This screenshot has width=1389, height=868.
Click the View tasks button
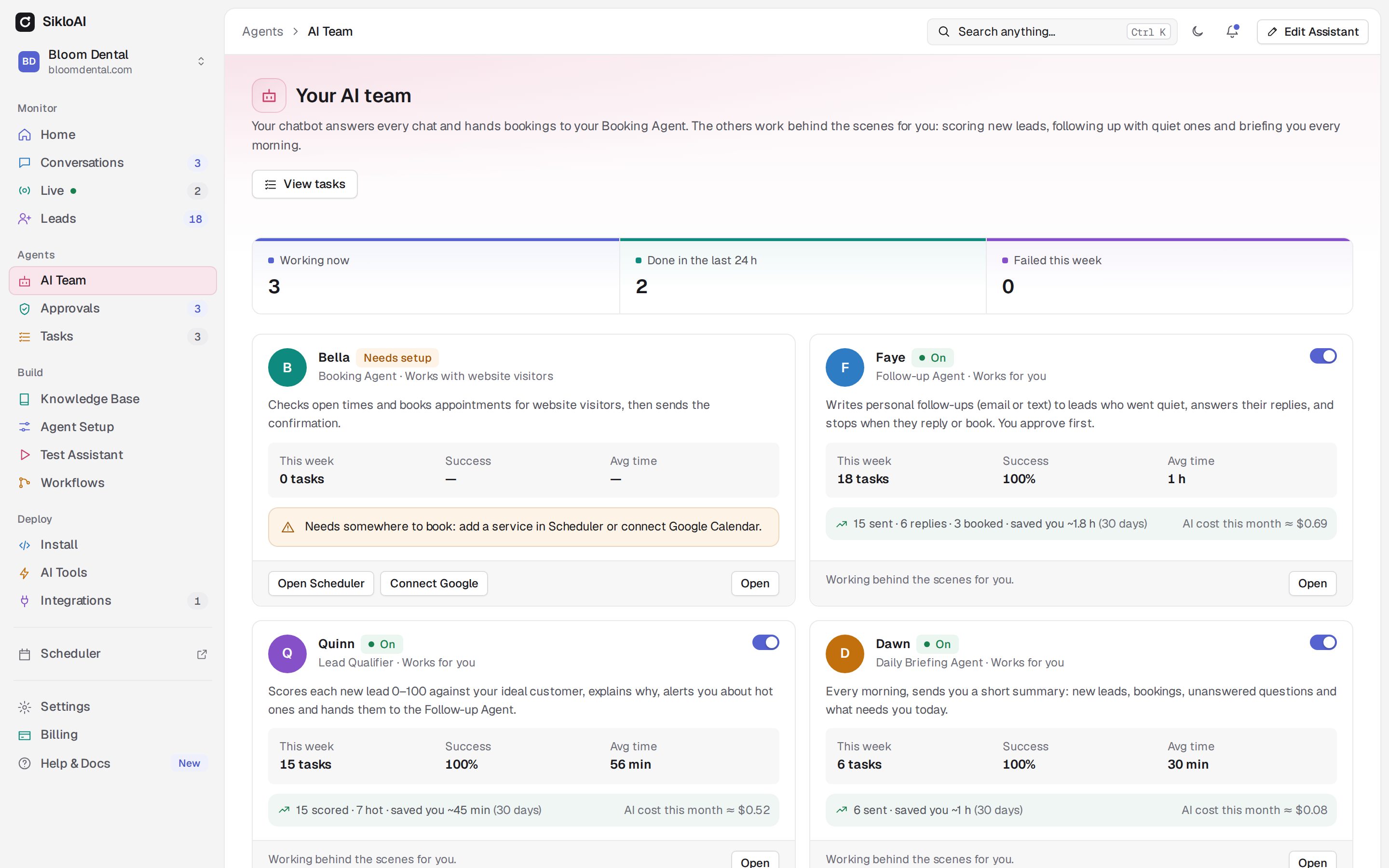305,184
